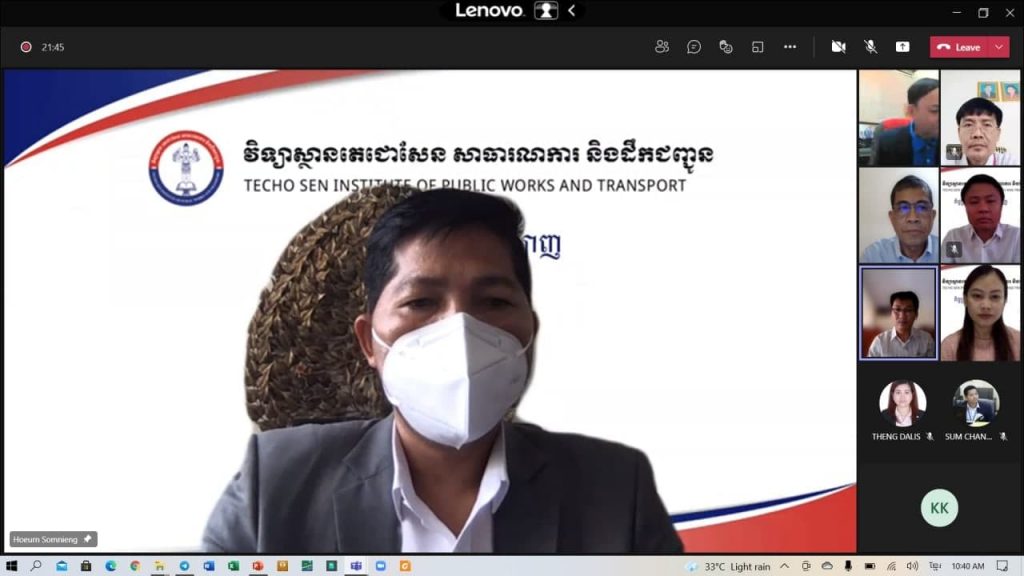Open More actions ellipsis menu
Image resolution: width=1024 pixels, height=576 pixels.
pyautogui.click(x=790, y=47)
